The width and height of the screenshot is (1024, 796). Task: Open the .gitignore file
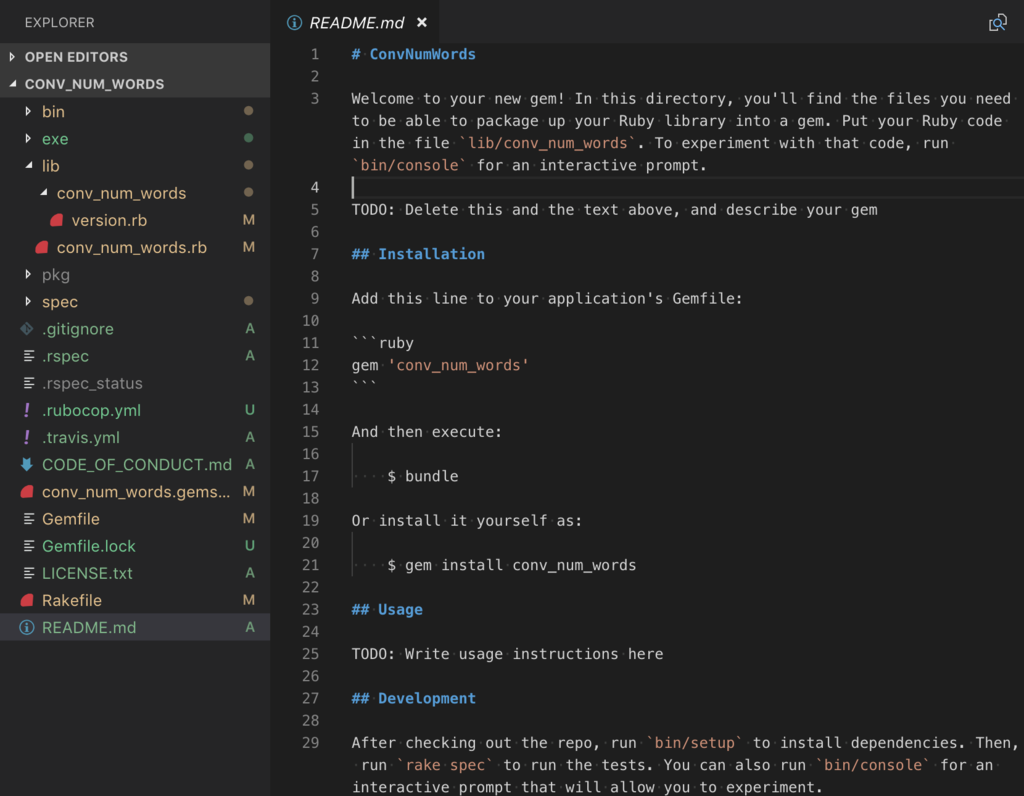78,329
